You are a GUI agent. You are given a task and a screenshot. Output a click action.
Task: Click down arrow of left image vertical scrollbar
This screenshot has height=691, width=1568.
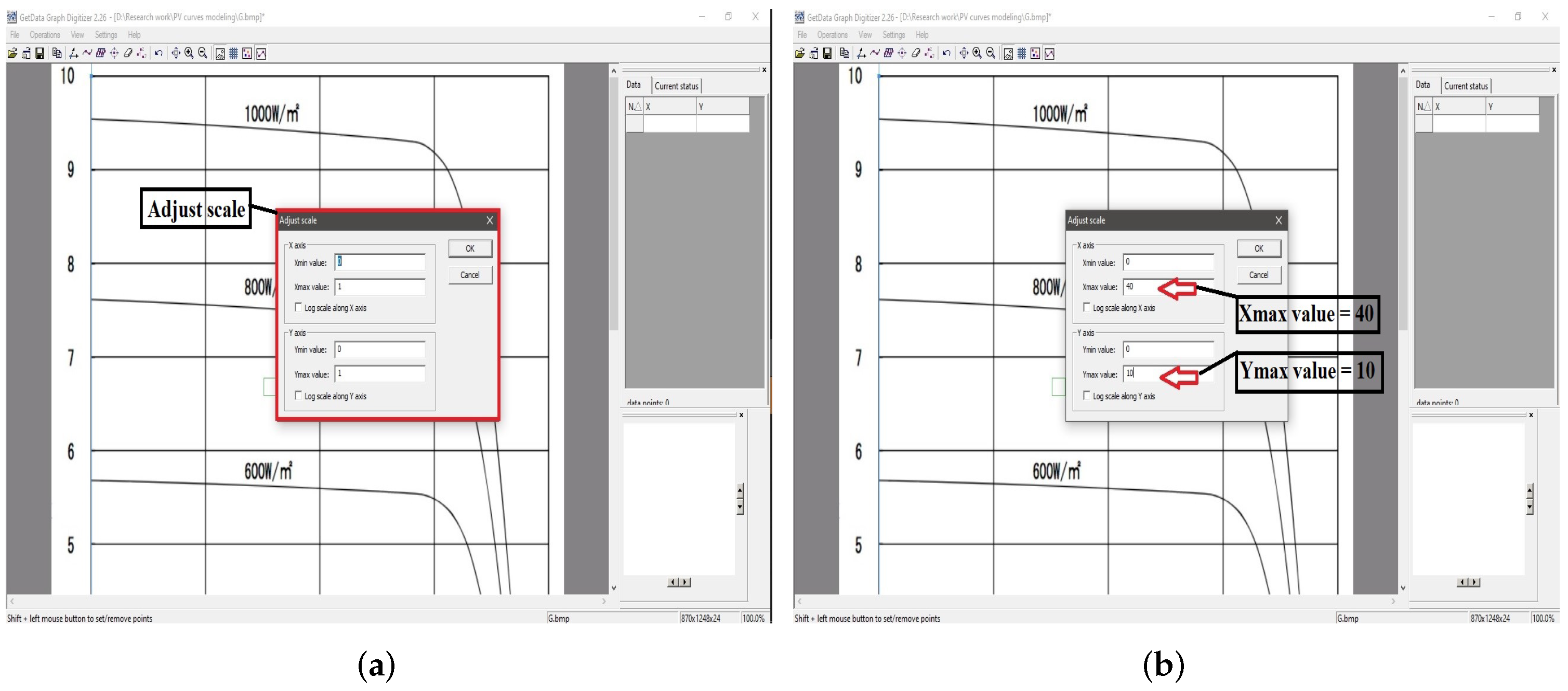click(x=614, y=588)
